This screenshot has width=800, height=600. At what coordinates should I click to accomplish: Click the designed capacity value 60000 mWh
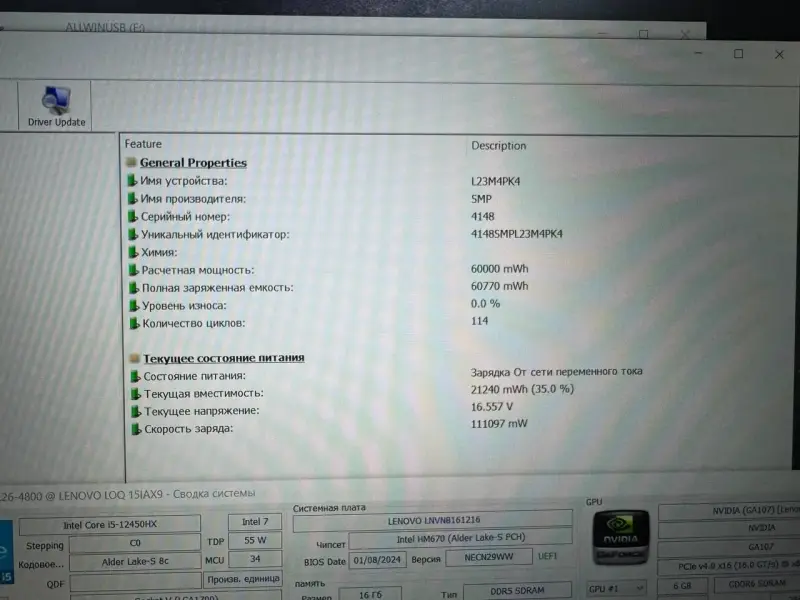click(x=499, y=269)
